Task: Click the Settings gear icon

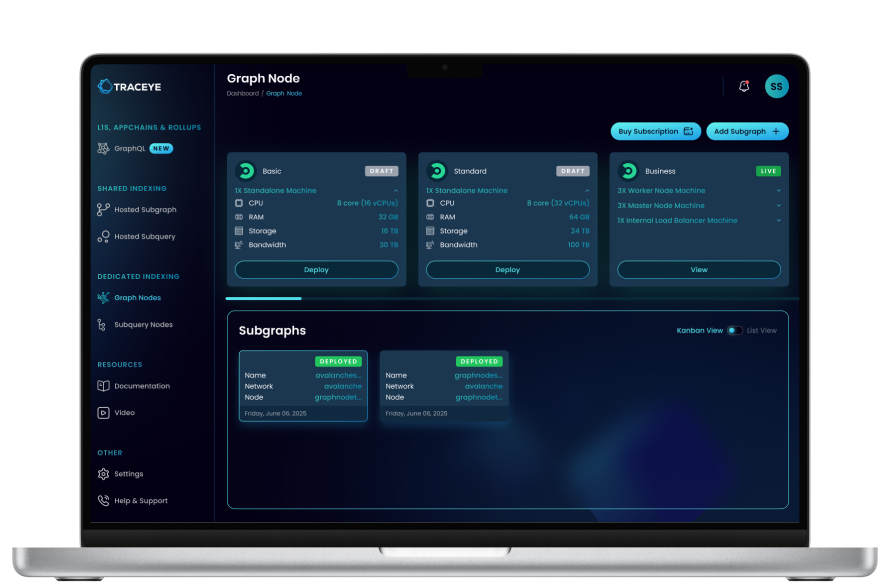Action: point(103,474)
